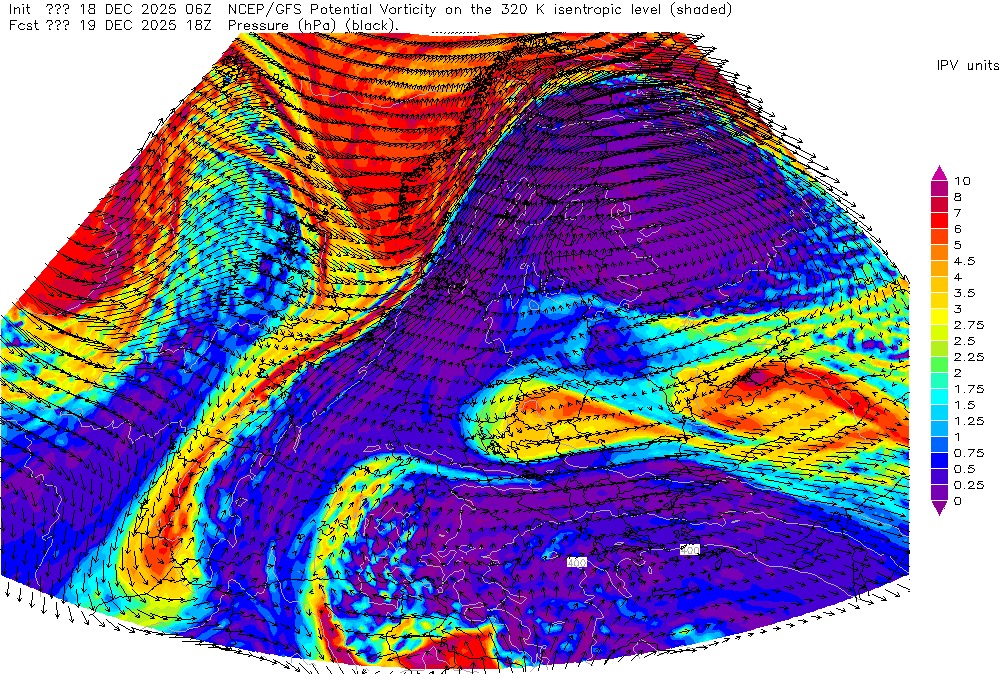This screenshot has height=680, width=1000.
Task: Click the 400 pressure contour label over Turkey
Action: tap(576, 563)
